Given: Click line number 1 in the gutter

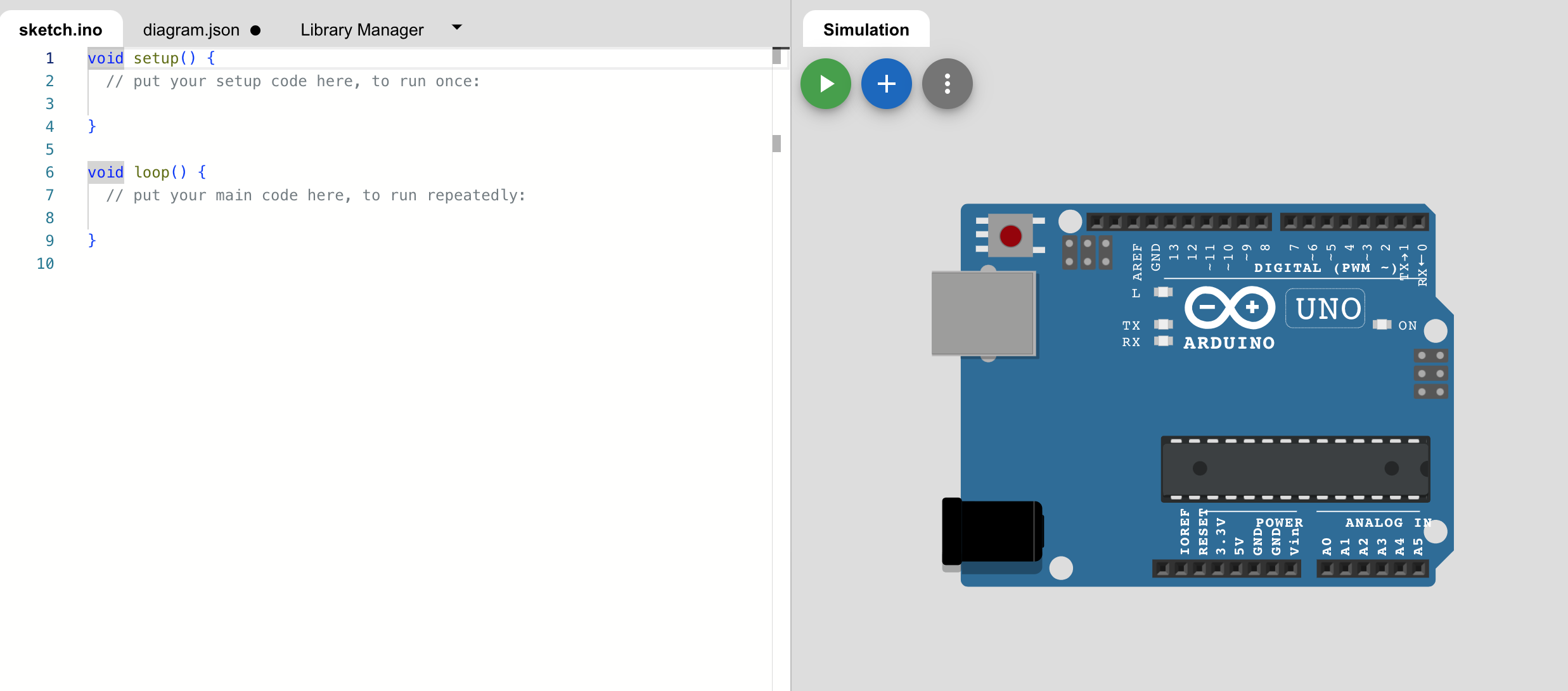Looking at the screenshot, I should pos(49,58).
